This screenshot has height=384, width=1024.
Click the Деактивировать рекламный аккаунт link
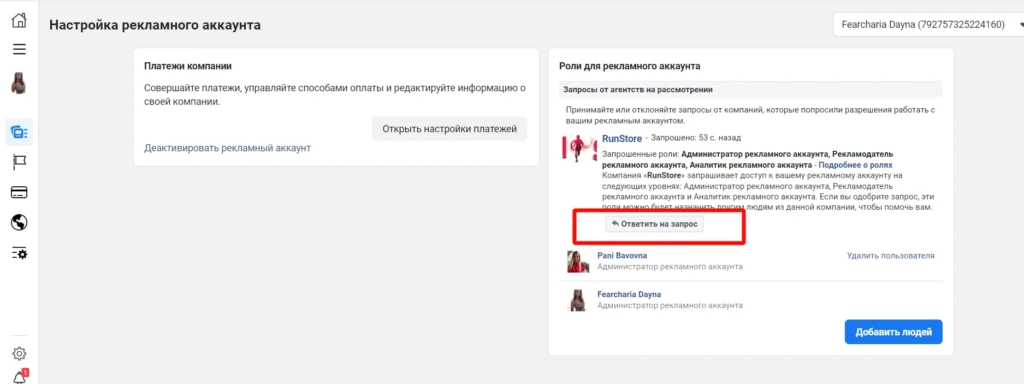(x=227, y=148)
